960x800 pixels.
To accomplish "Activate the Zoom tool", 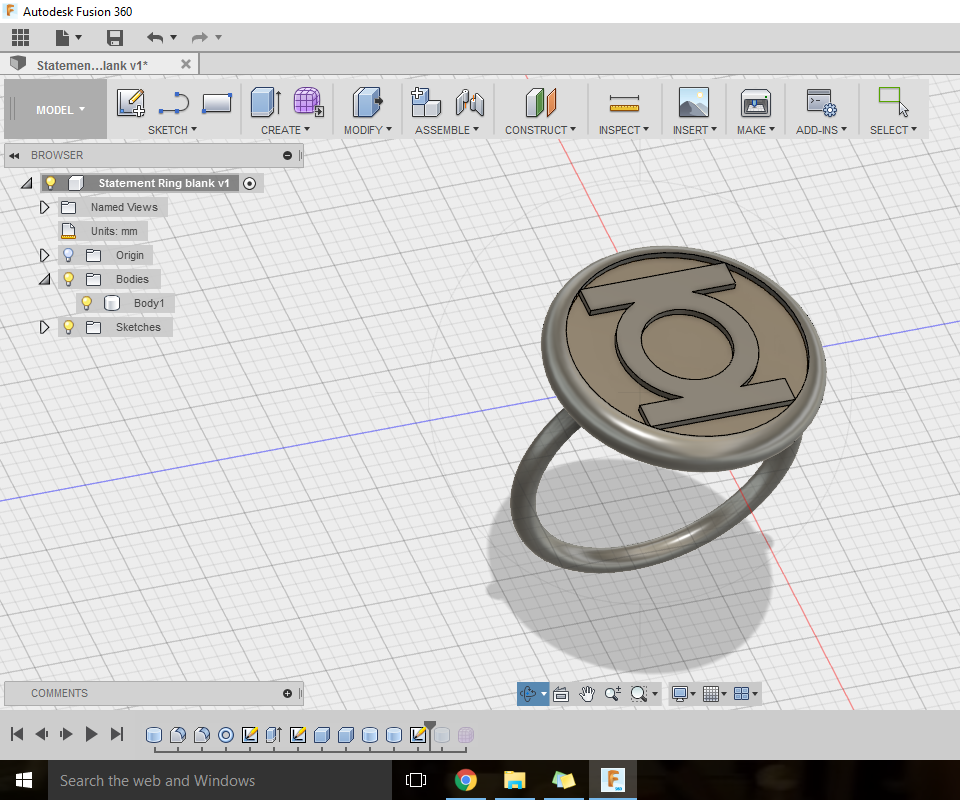I will 612,693.
